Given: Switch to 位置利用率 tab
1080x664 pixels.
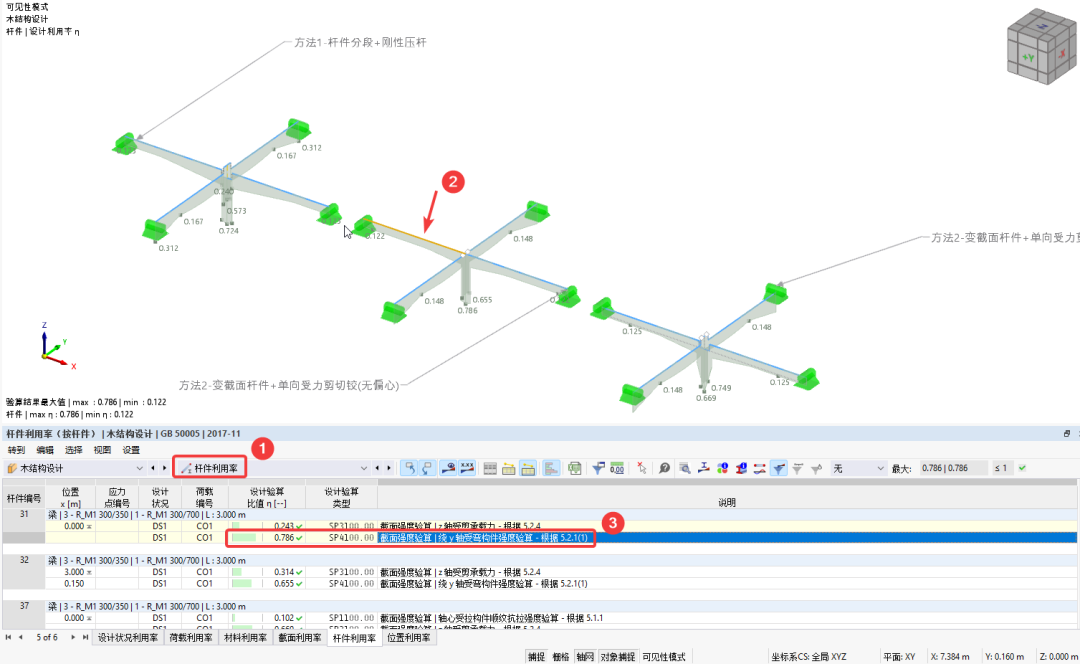Looking at the screenshot, I should [408, 638].
